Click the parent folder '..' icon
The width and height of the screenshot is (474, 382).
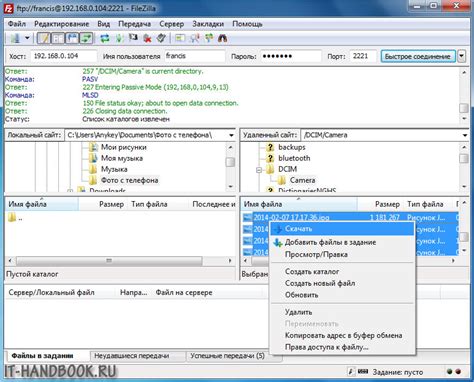click(12, 218)
